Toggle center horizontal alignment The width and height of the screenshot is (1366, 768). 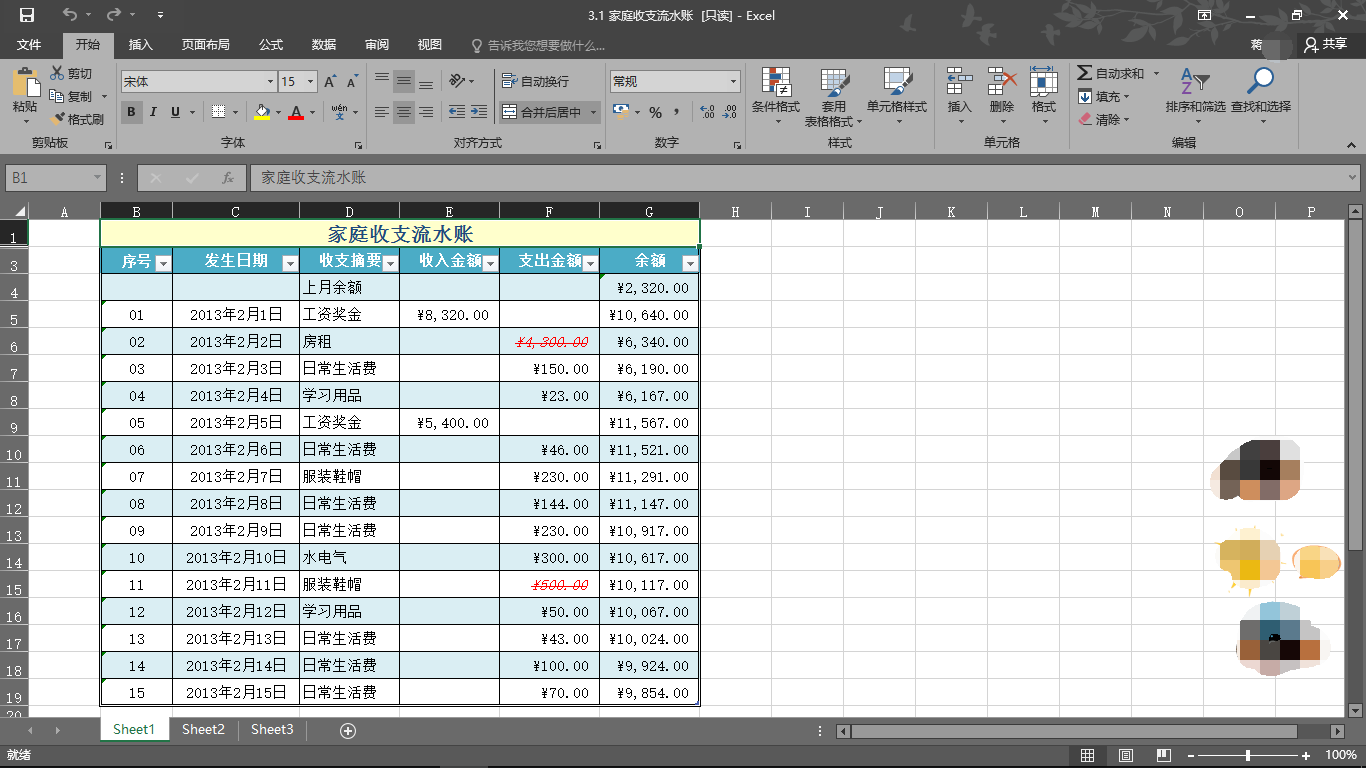[404, 112]
